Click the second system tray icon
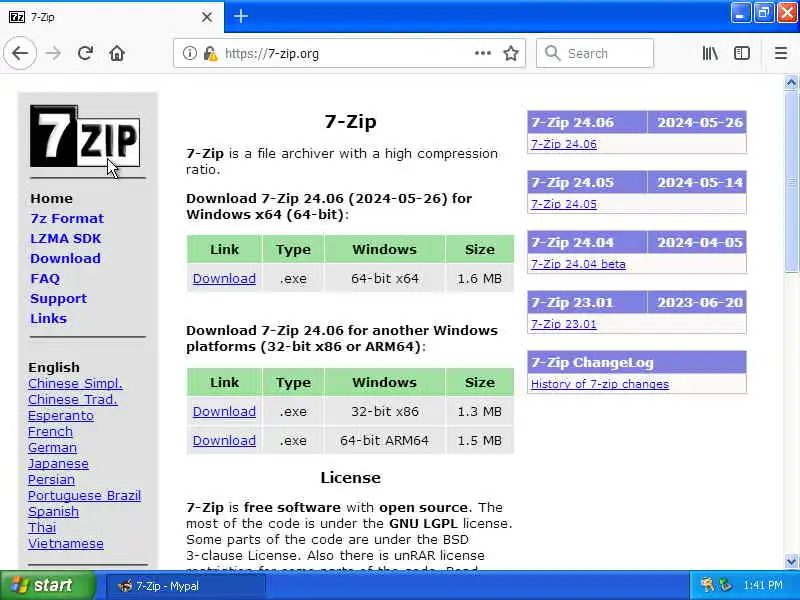800x600 pixels. [724, 585]
